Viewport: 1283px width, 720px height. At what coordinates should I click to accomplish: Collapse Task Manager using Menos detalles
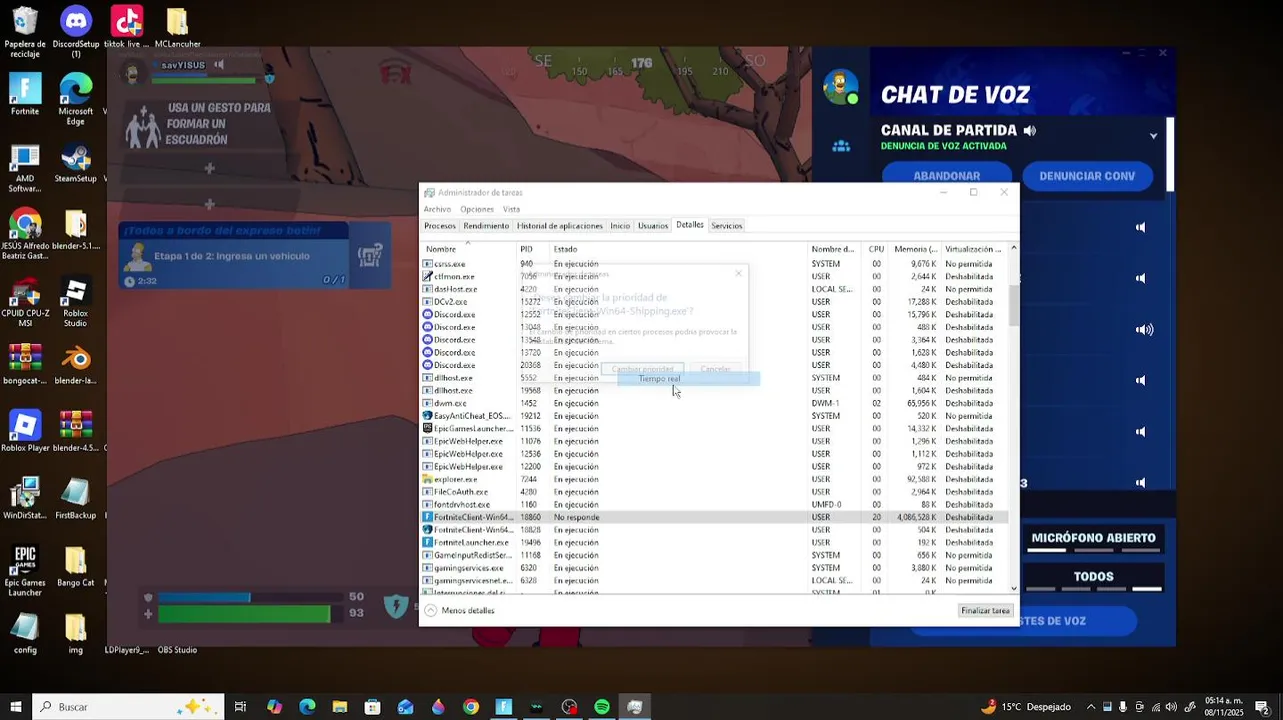(x=460, y=610)
